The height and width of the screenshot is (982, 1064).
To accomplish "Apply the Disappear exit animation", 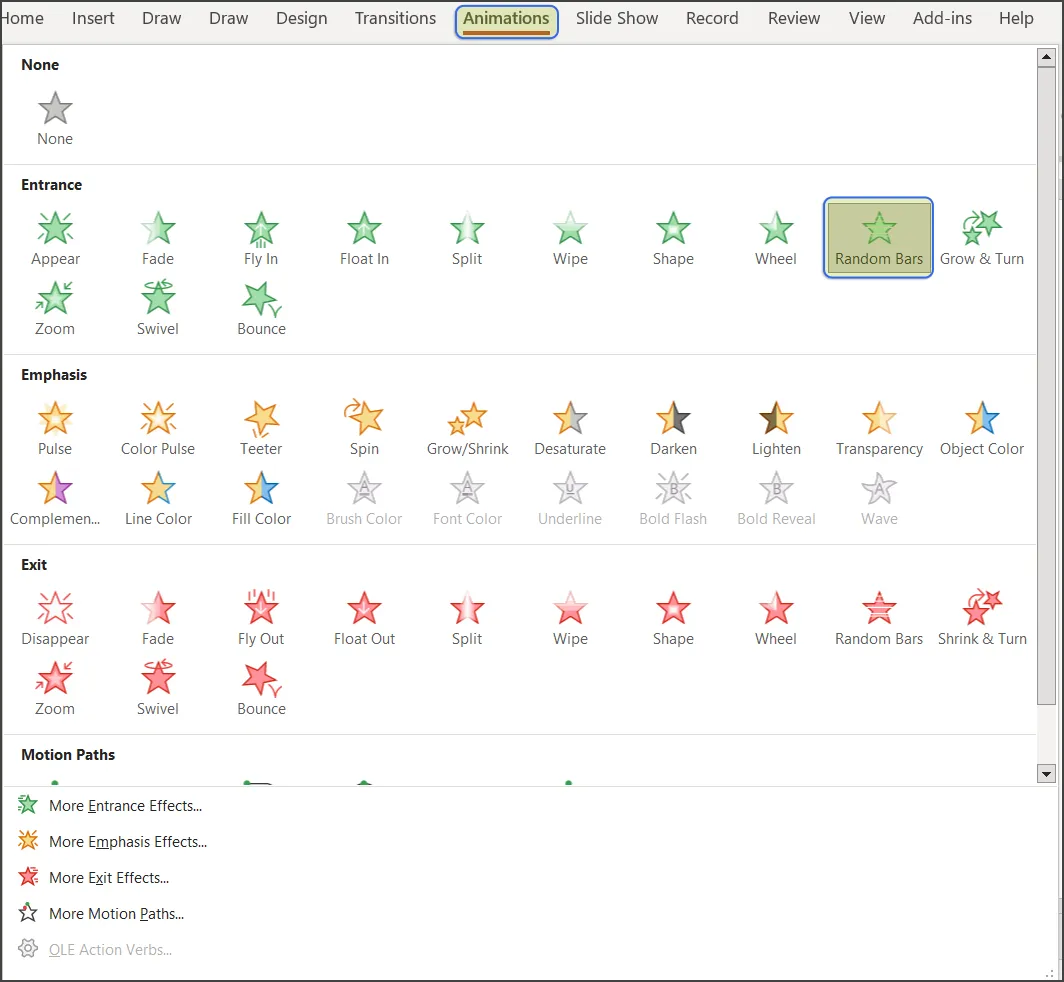I will tap(55, 618).
